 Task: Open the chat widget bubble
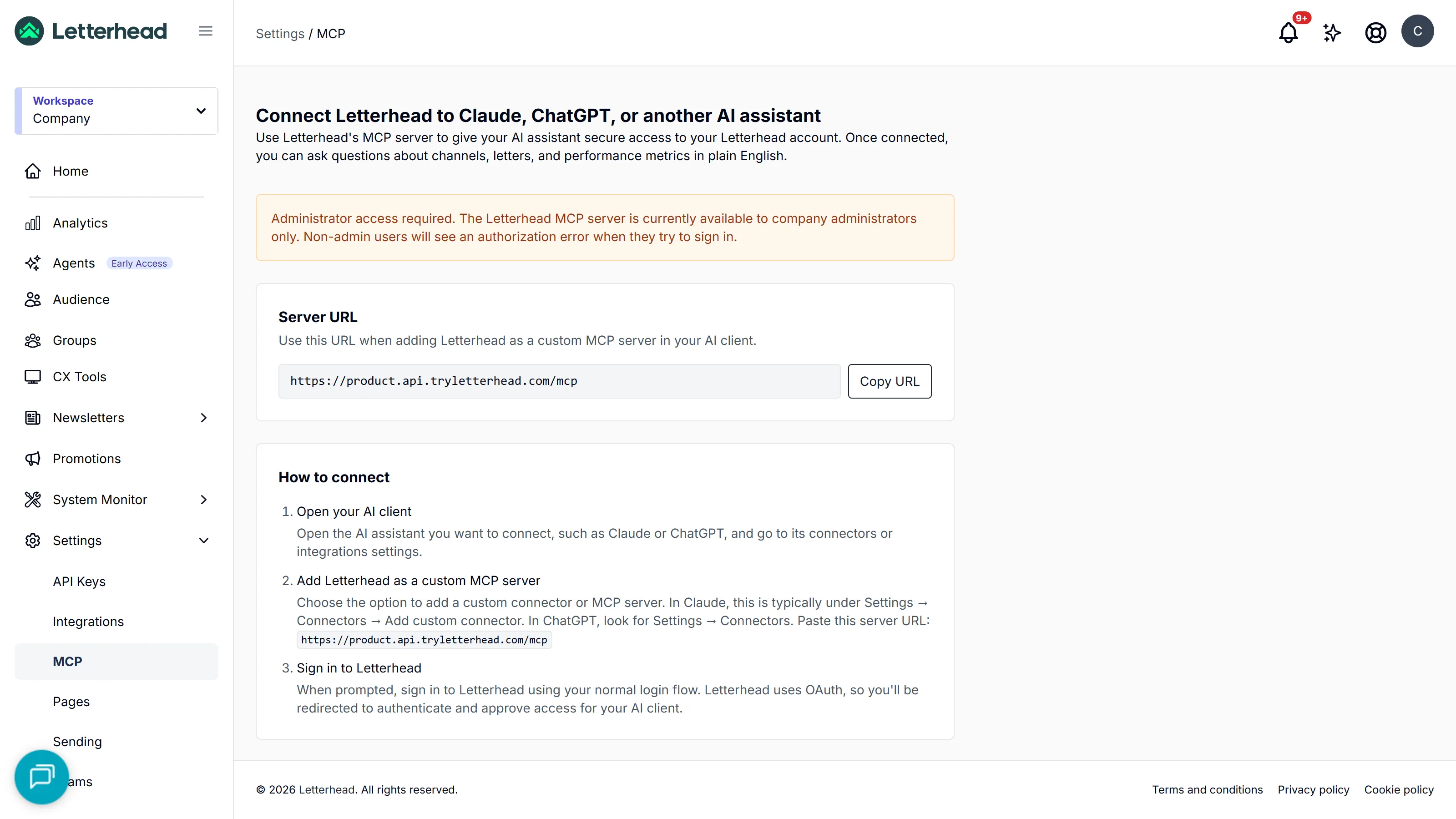point(42,777)
